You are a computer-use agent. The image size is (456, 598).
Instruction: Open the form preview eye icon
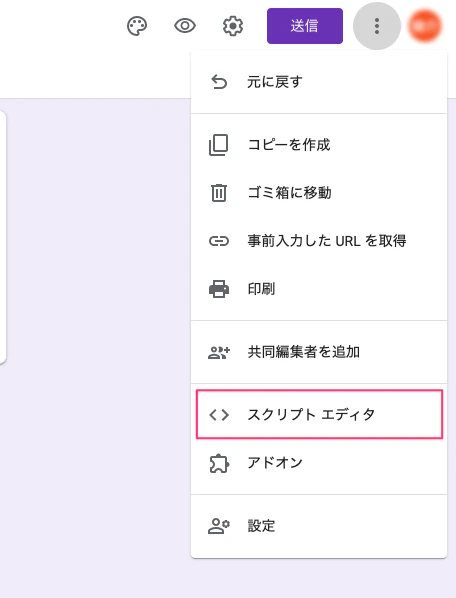[x=185, y=26]
